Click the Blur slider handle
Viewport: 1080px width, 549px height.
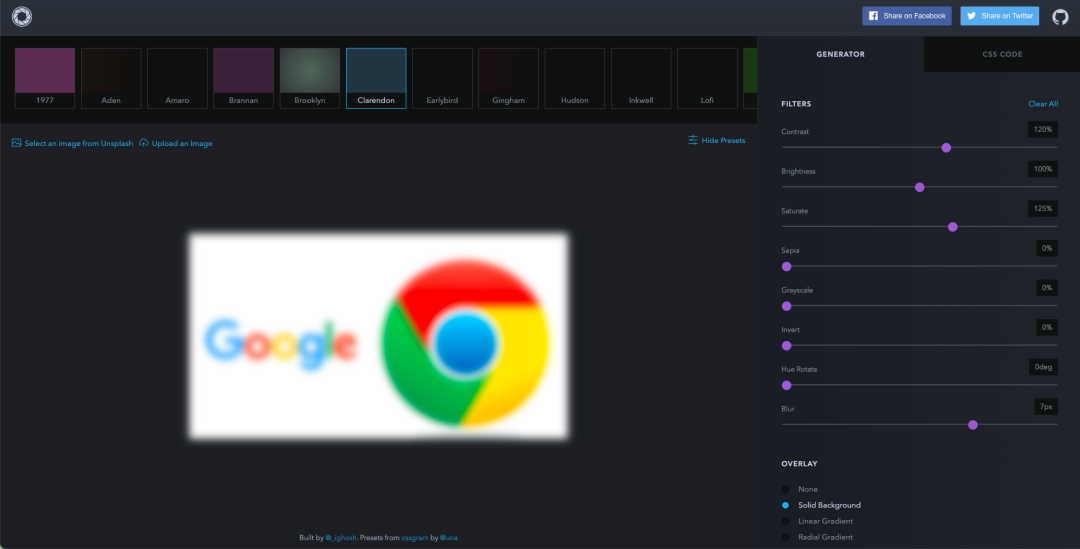[973, 425]
